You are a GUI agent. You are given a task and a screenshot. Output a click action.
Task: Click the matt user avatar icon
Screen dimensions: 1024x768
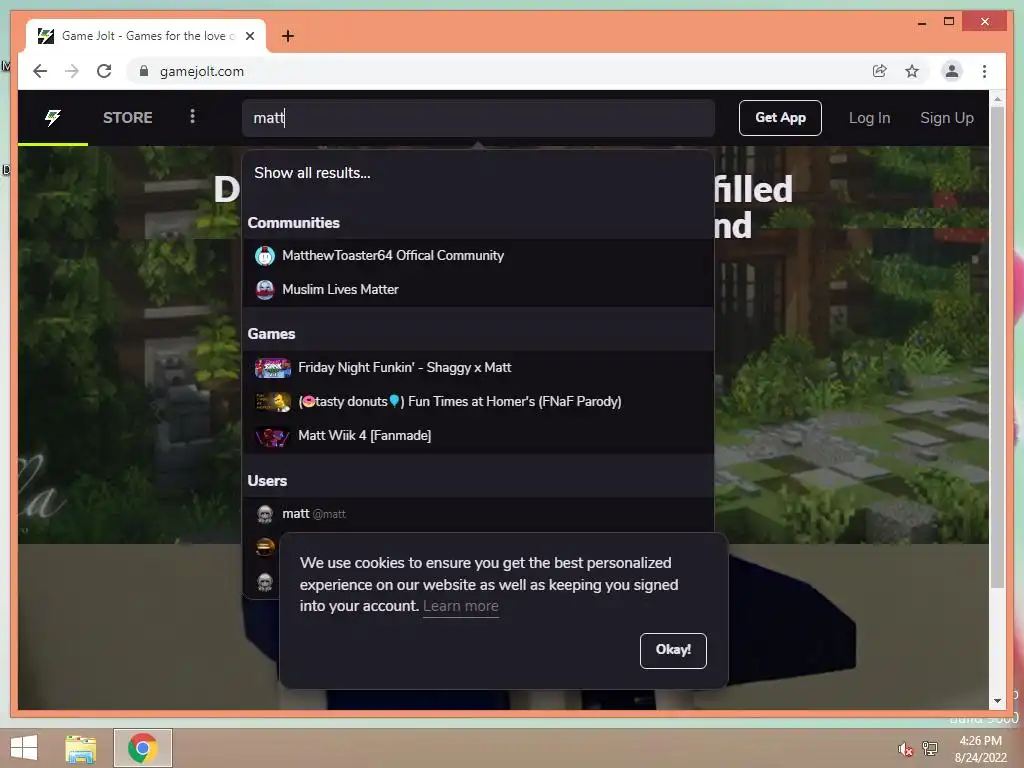point(264,514)
